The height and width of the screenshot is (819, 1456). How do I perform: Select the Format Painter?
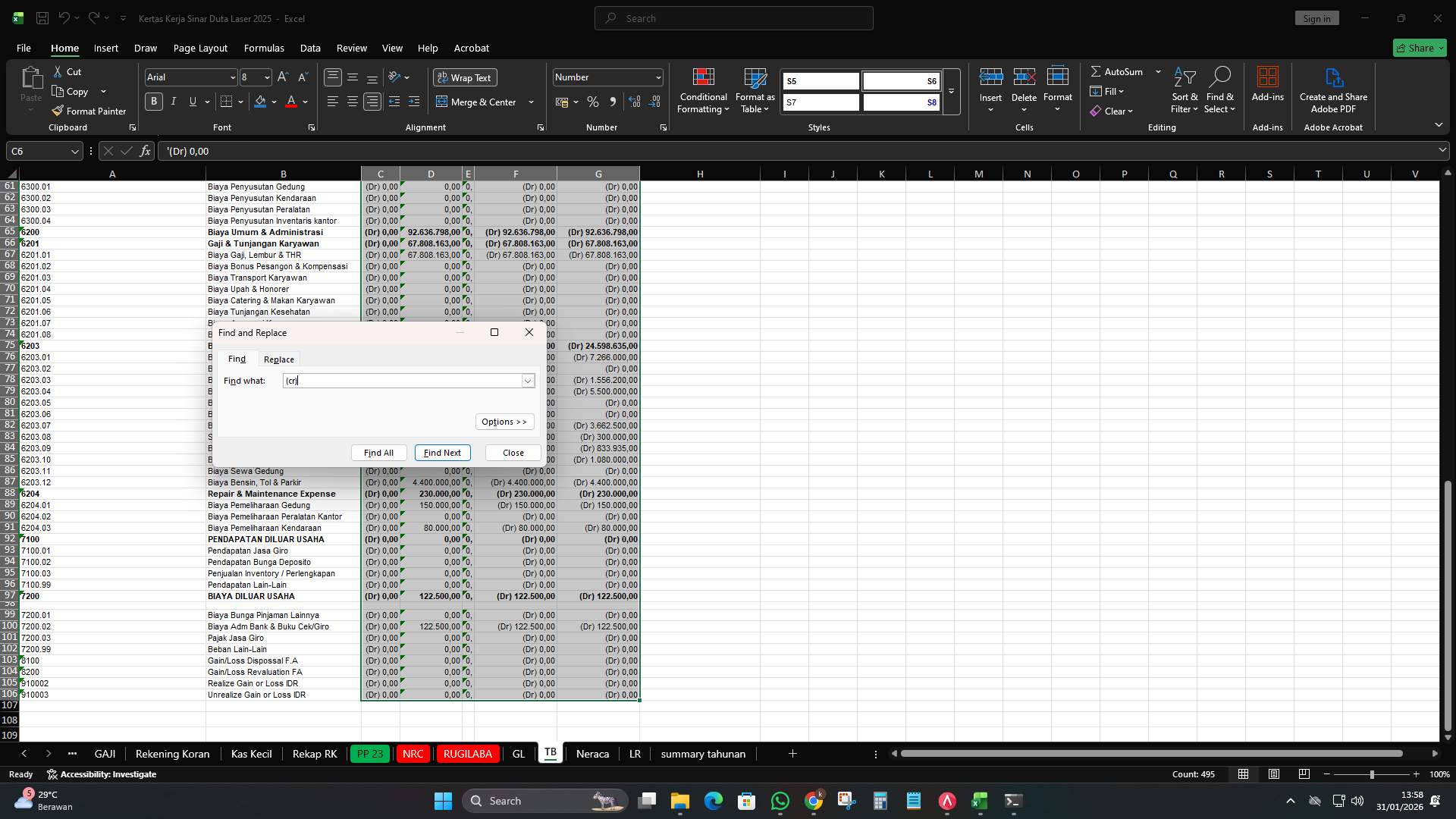pyautogui.click(x=89, y=110)
